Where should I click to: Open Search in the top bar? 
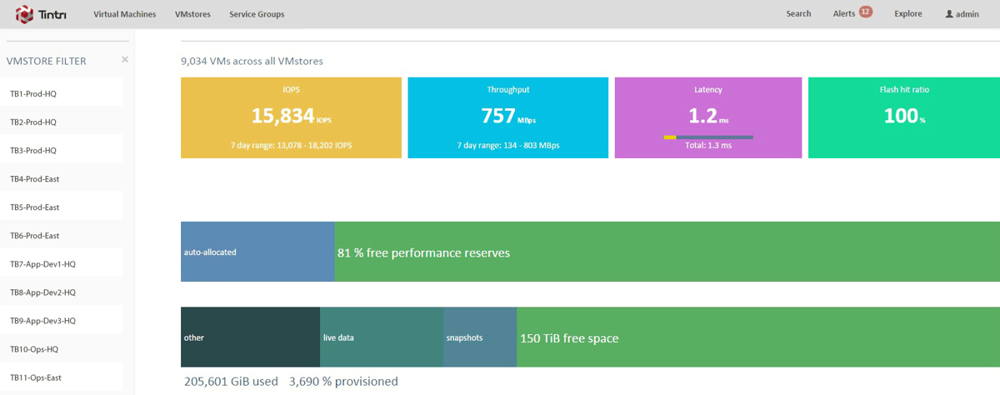point(798,14)
